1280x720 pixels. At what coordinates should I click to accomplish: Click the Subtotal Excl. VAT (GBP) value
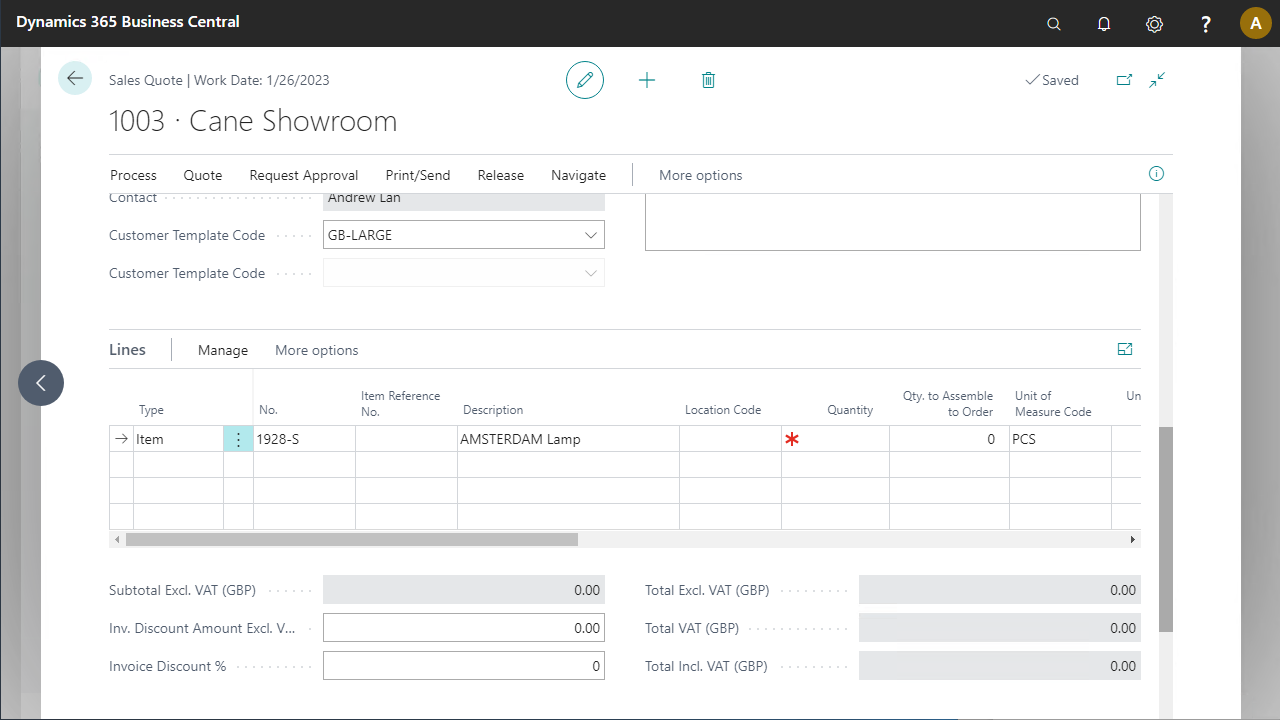464,590
